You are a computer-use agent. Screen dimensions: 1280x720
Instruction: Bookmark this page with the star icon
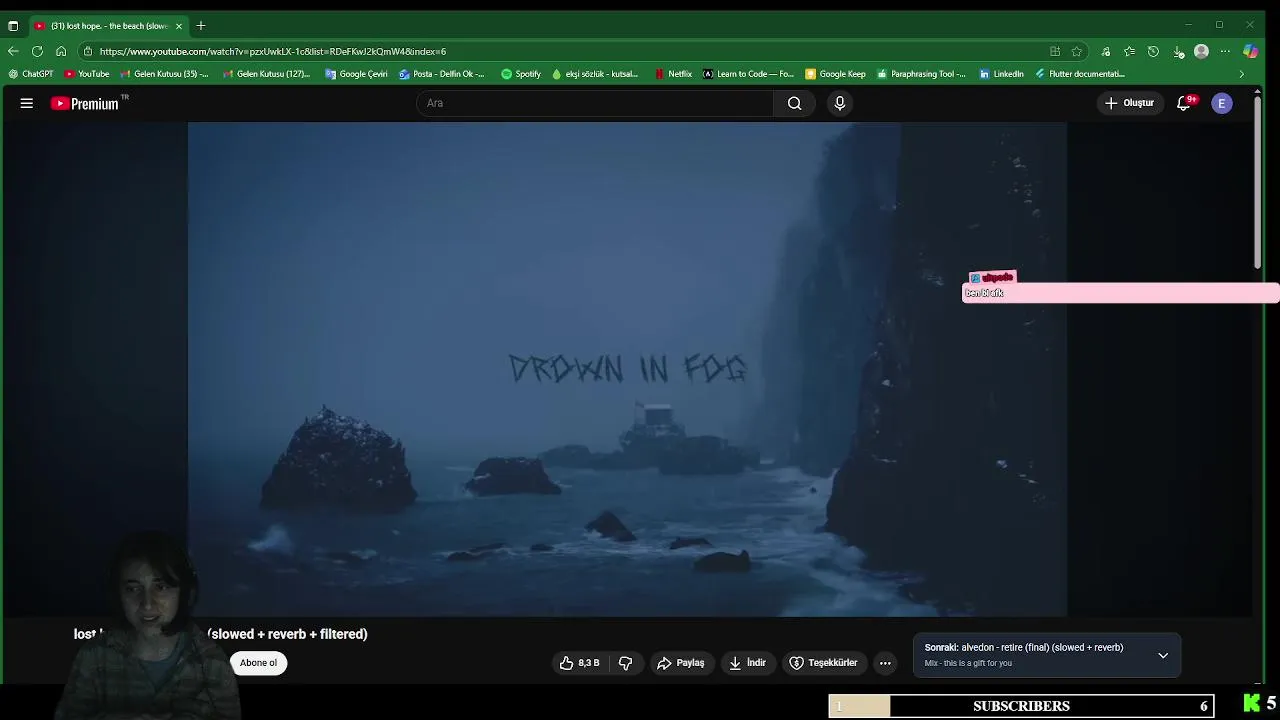(1077, 51)
